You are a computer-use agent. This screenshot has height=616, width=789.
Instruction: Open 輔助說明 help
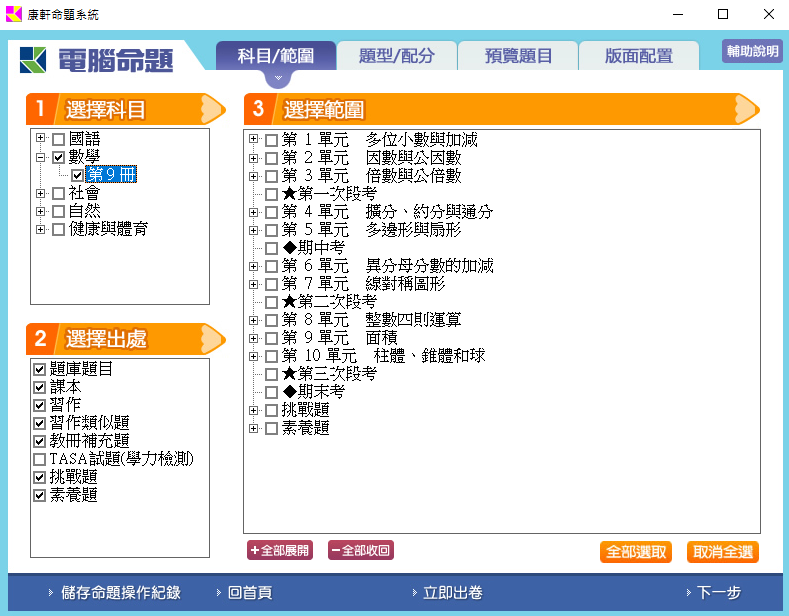pos(751,51)
